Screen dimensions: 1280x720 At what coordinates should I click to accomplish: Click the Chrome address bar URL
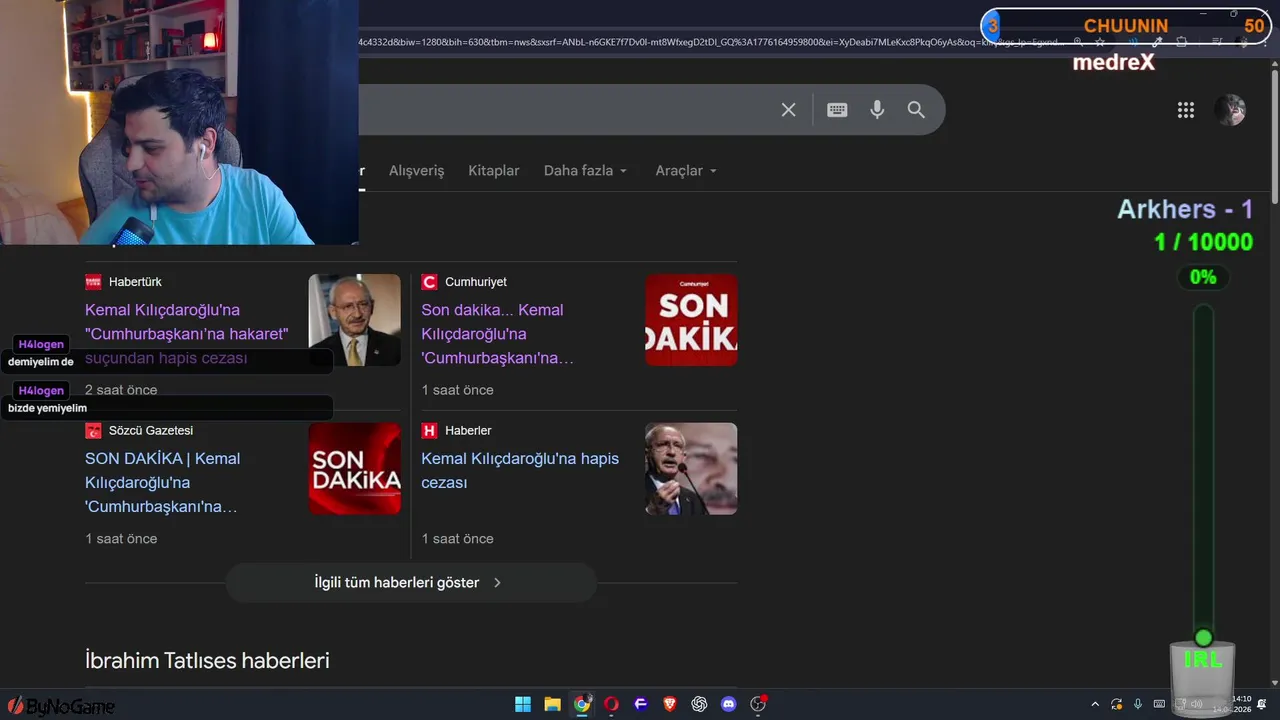[x=710, y=42]
